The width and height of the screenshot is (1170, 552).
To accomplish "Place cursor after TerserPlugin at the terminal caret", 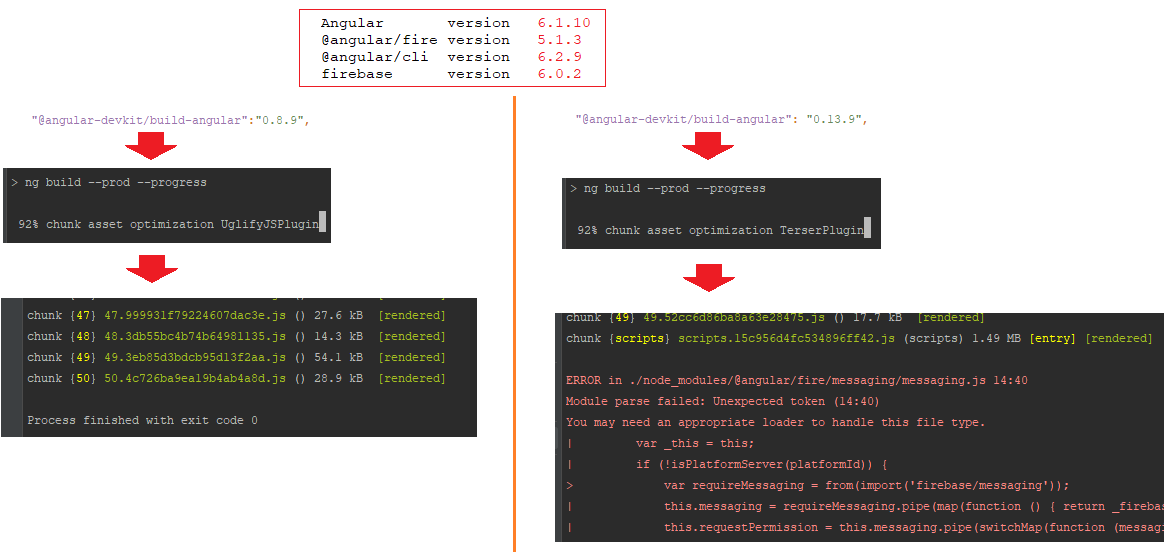I will [867, 230].
